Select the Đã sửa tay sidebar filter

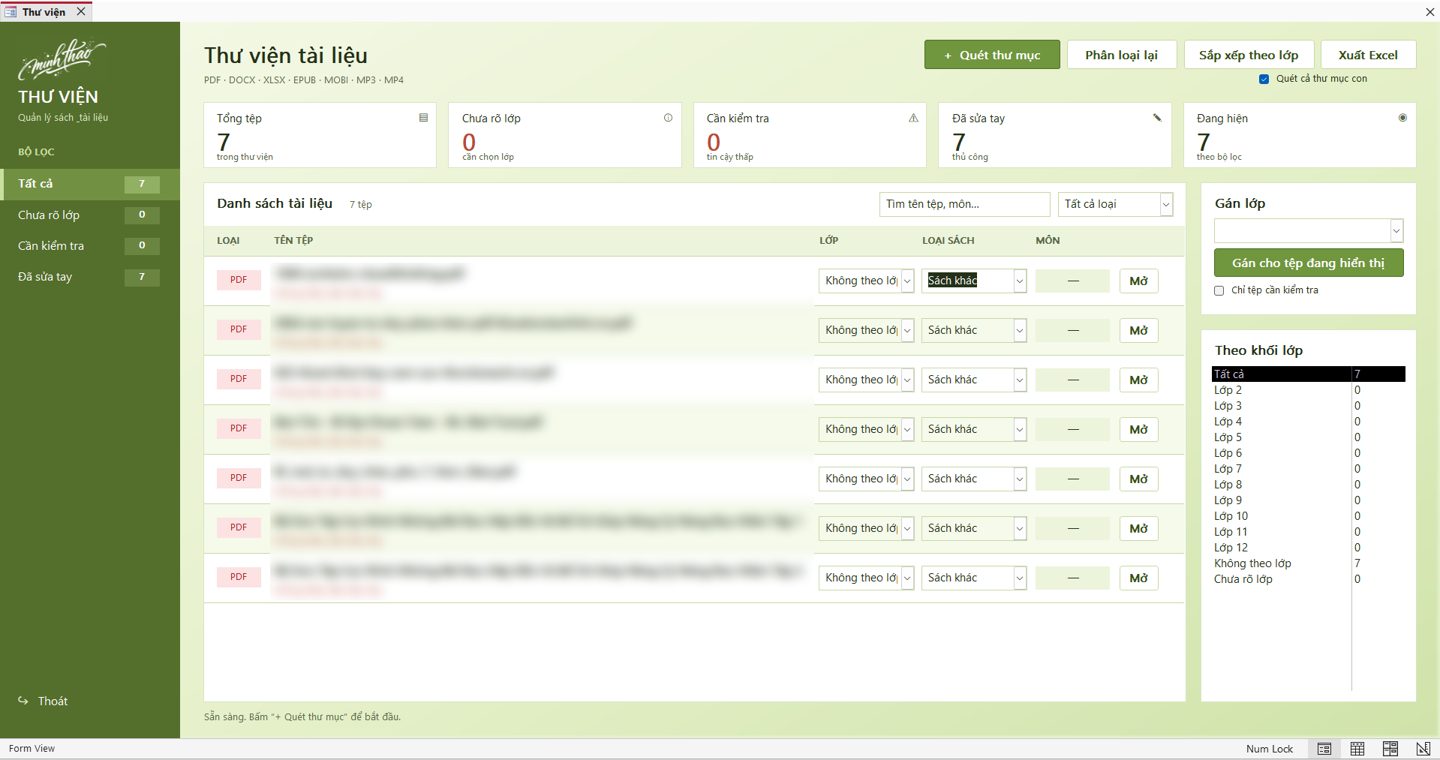(x=90, y=277)
